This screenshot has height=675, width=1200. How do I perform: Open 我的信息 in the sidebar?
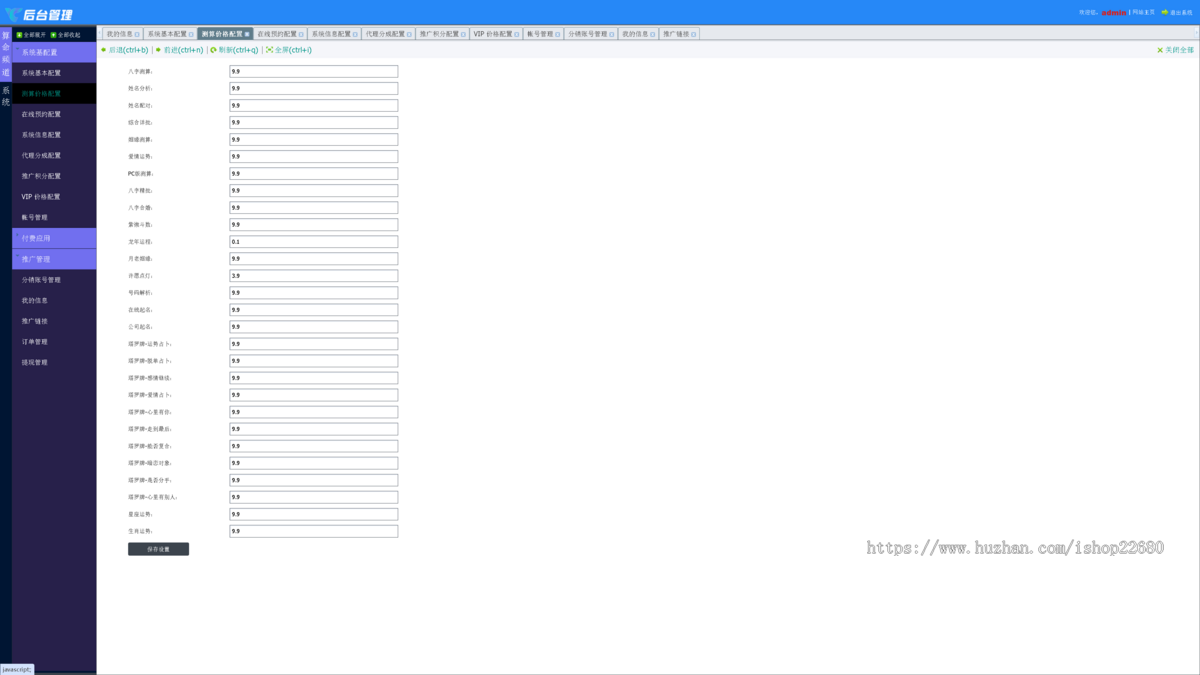[x=54, y=300]
